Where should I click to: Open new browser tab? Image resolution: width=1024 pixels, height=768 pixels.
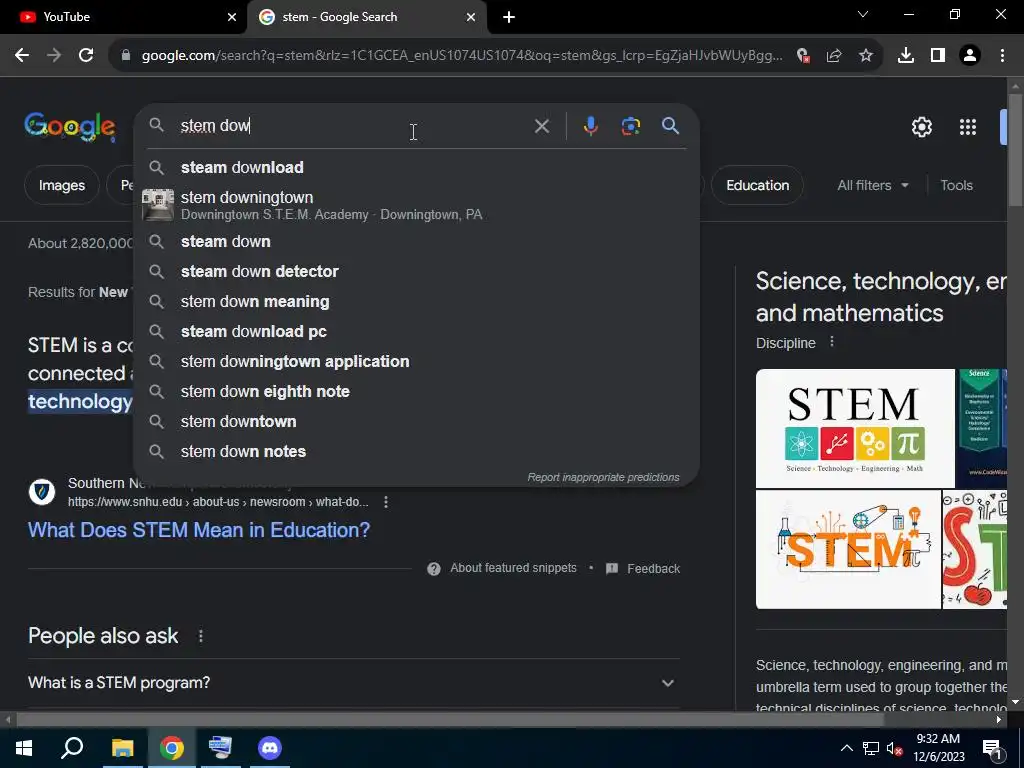click(509, 18)
